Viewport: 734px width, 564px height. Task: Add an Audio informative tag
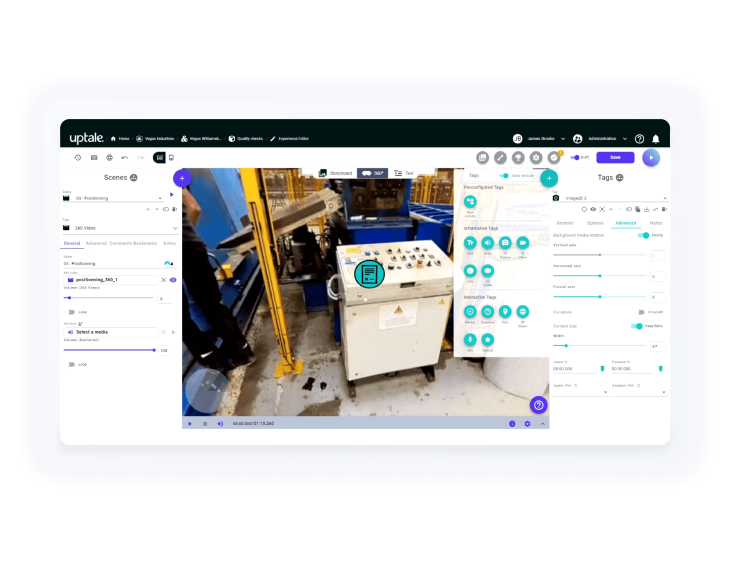pos(487,243)
